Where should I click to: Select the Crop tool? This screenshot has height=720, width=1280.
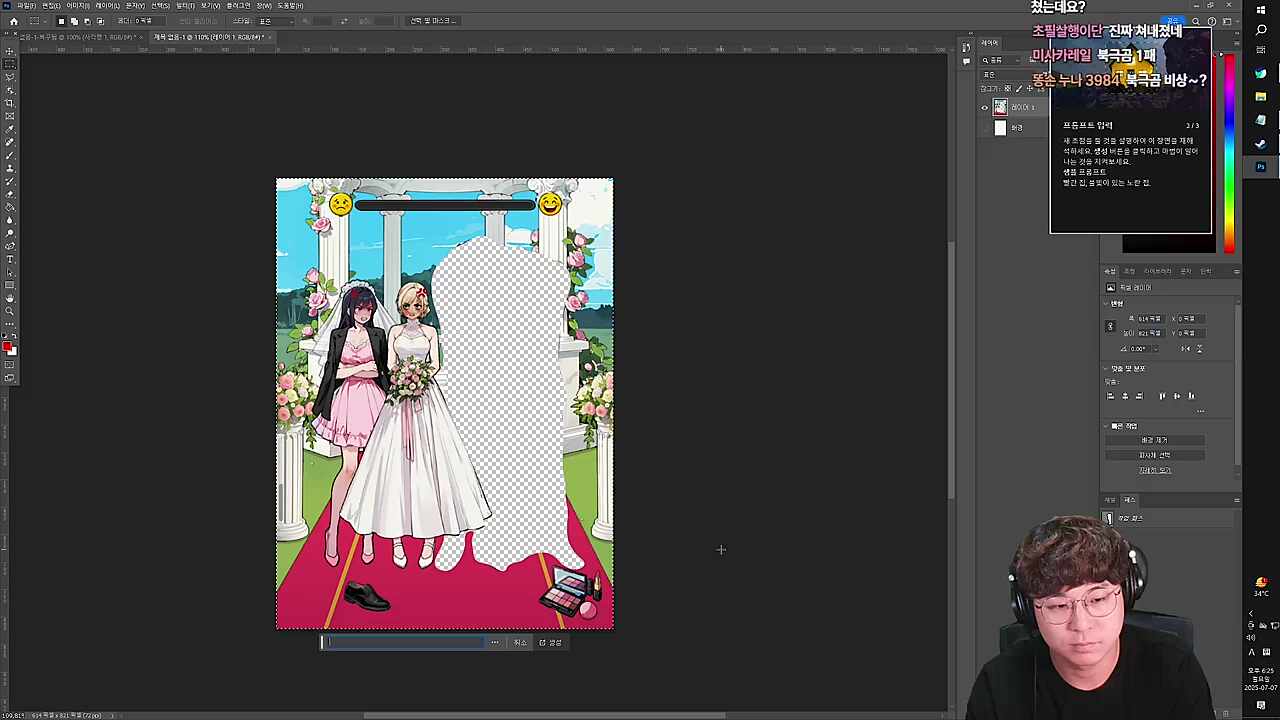[x=10, y=102]
